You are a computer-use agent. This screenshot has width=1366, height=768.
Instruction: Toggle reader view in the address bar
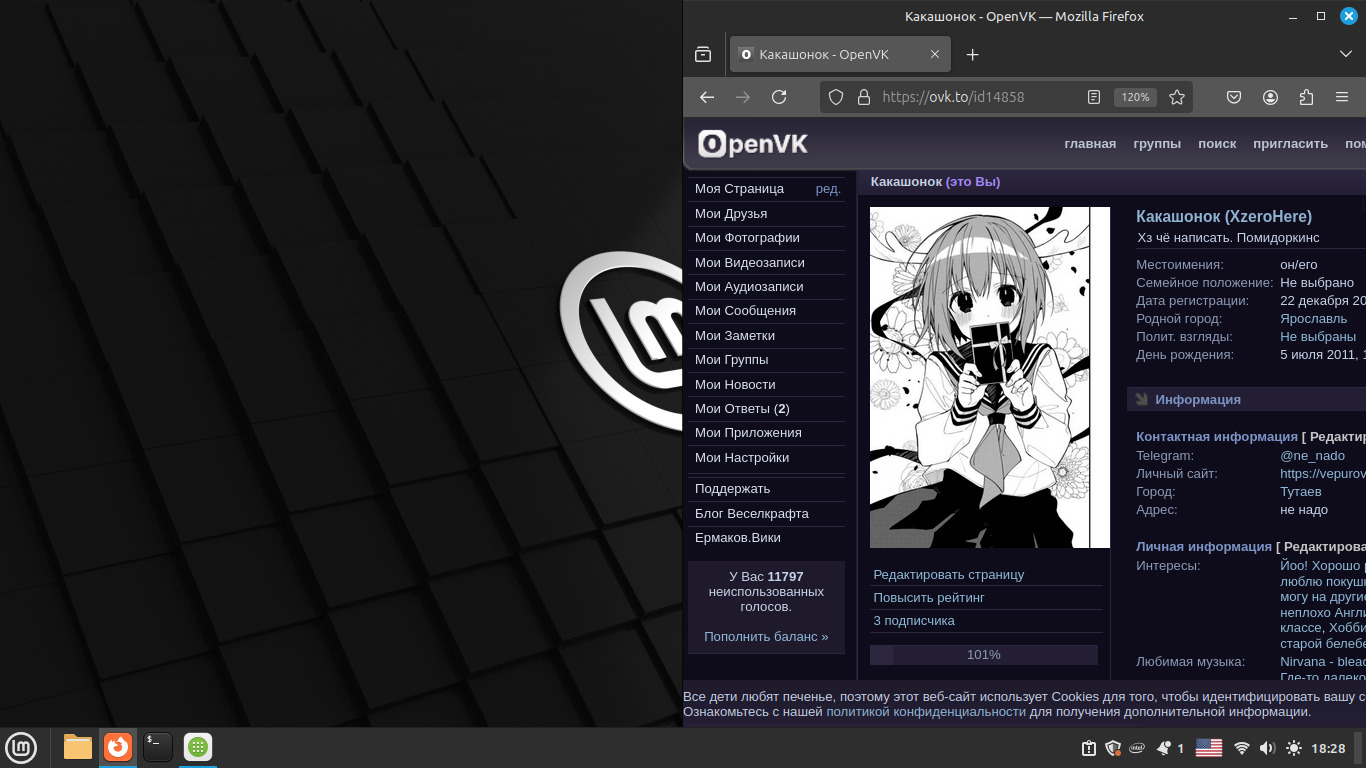tap(1094, 97)
